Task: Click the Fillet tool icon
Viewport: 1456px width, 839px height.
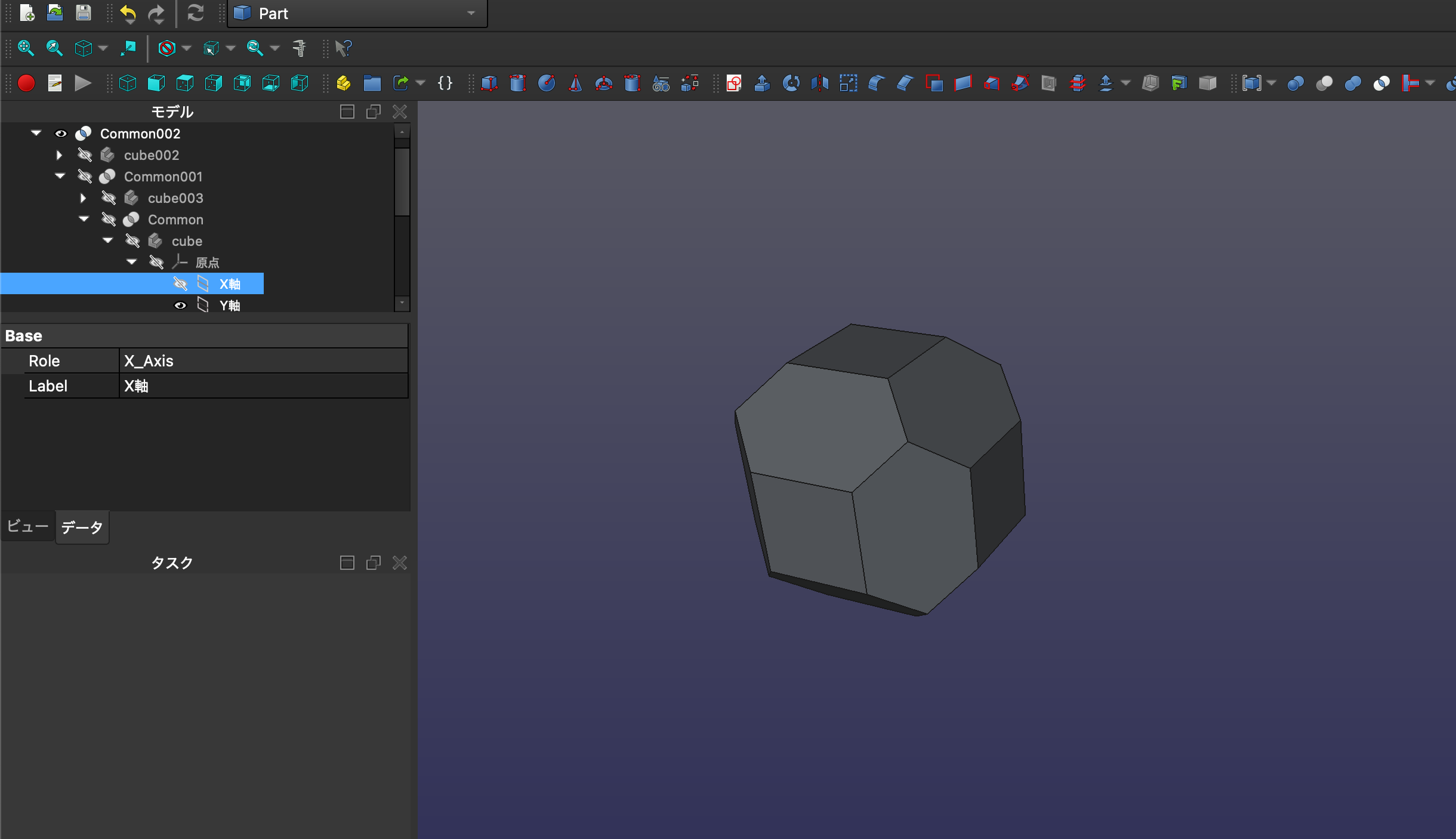Action: pyautogui.click(x=876, y=83)
